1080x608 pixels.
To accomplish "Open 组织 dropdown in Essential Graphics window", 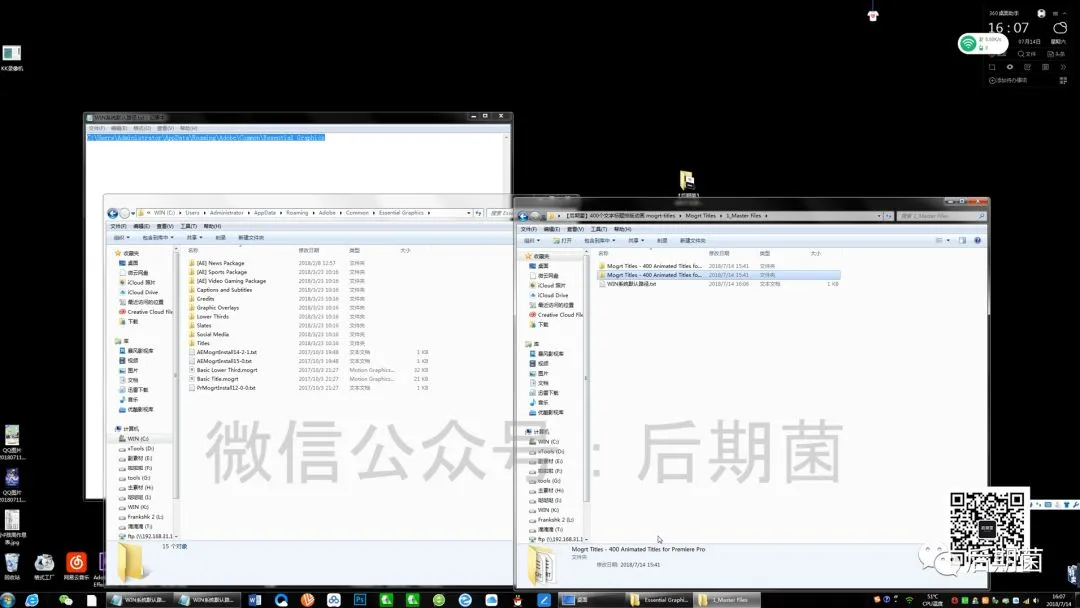I will (x=121, y=238).
